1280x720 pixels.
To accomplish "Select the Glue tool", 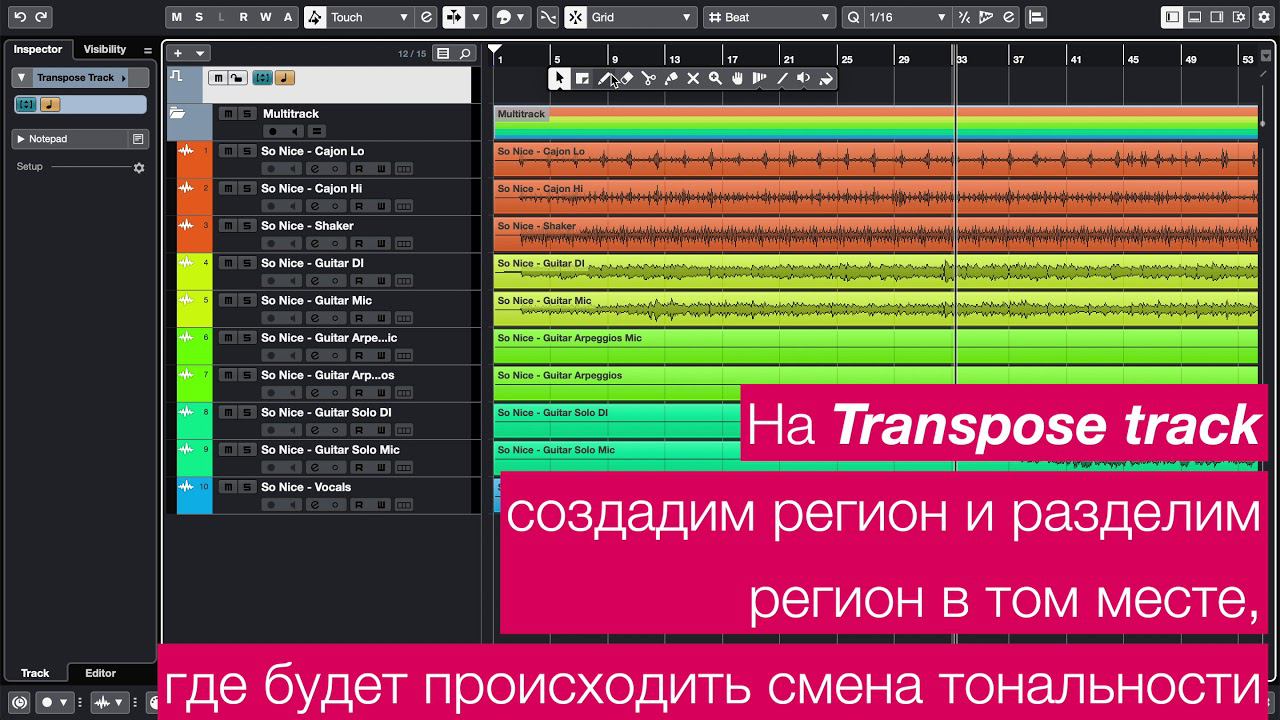I will [671, 79].
